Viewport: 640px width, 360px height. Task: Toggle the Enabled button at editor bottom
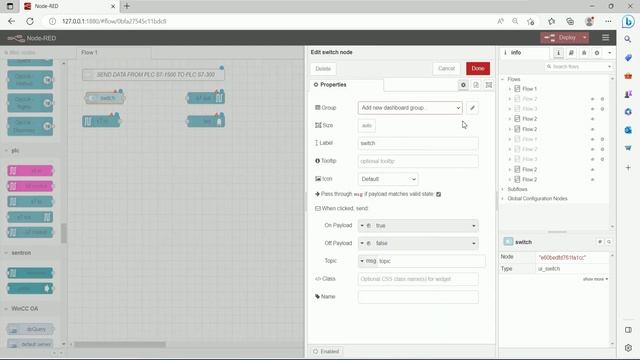click(326, 351)
